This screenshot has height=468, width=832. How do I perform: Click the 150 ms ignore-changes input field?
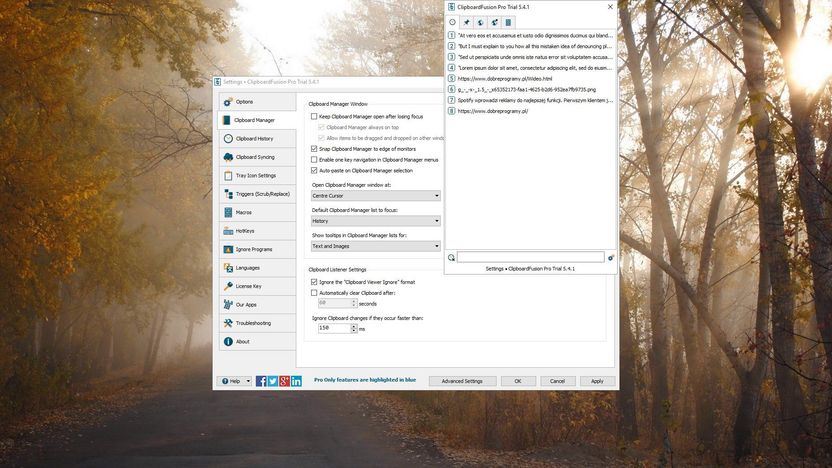pyautogui.click(x=334, y=328)
